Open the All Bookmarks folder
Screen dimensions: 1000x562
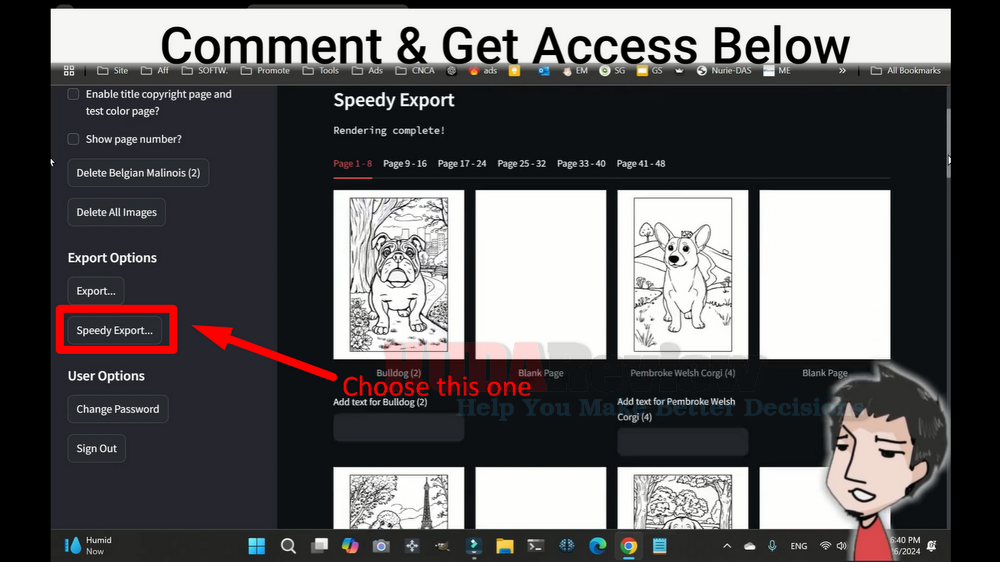tap(905, 71)
